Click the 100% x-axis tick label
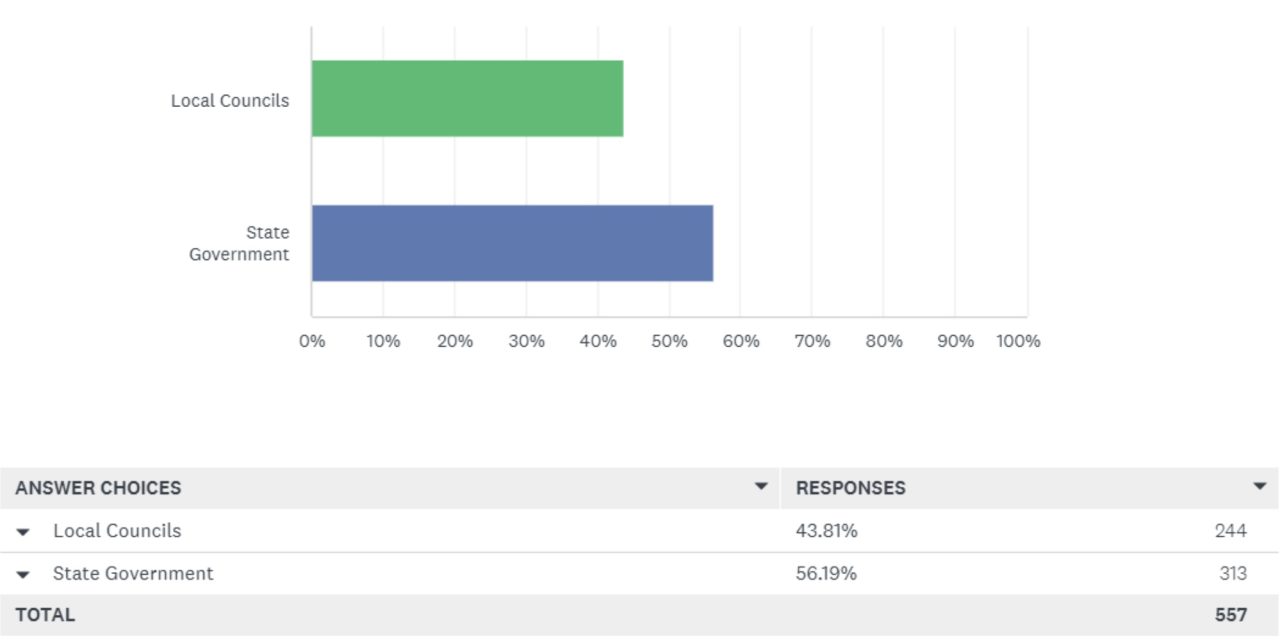The height and width of the screenshot is (640, 1280). pyautogui.click(x=1018, y=341)
